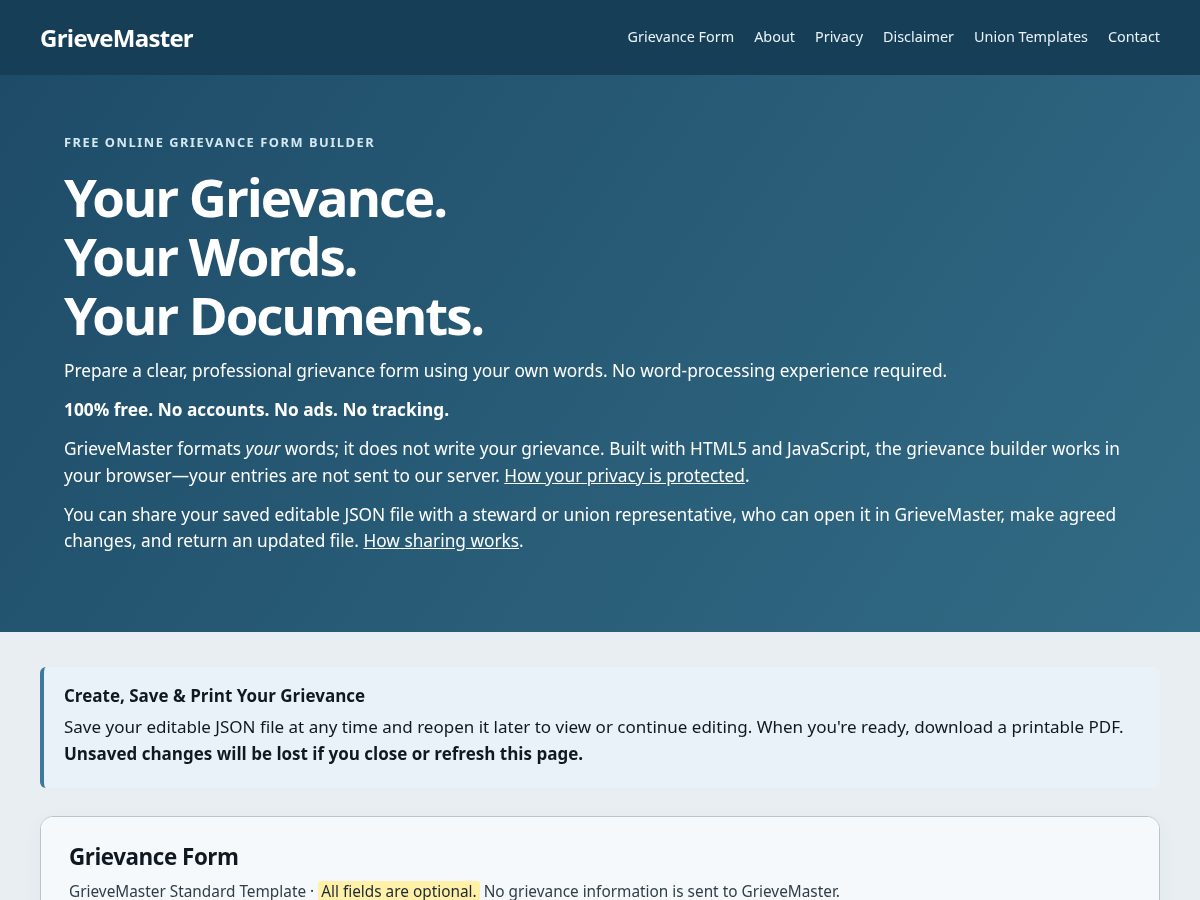Open the 'How sharing works' link
Screen dimensions: 1200x900
tap(441, 541)
